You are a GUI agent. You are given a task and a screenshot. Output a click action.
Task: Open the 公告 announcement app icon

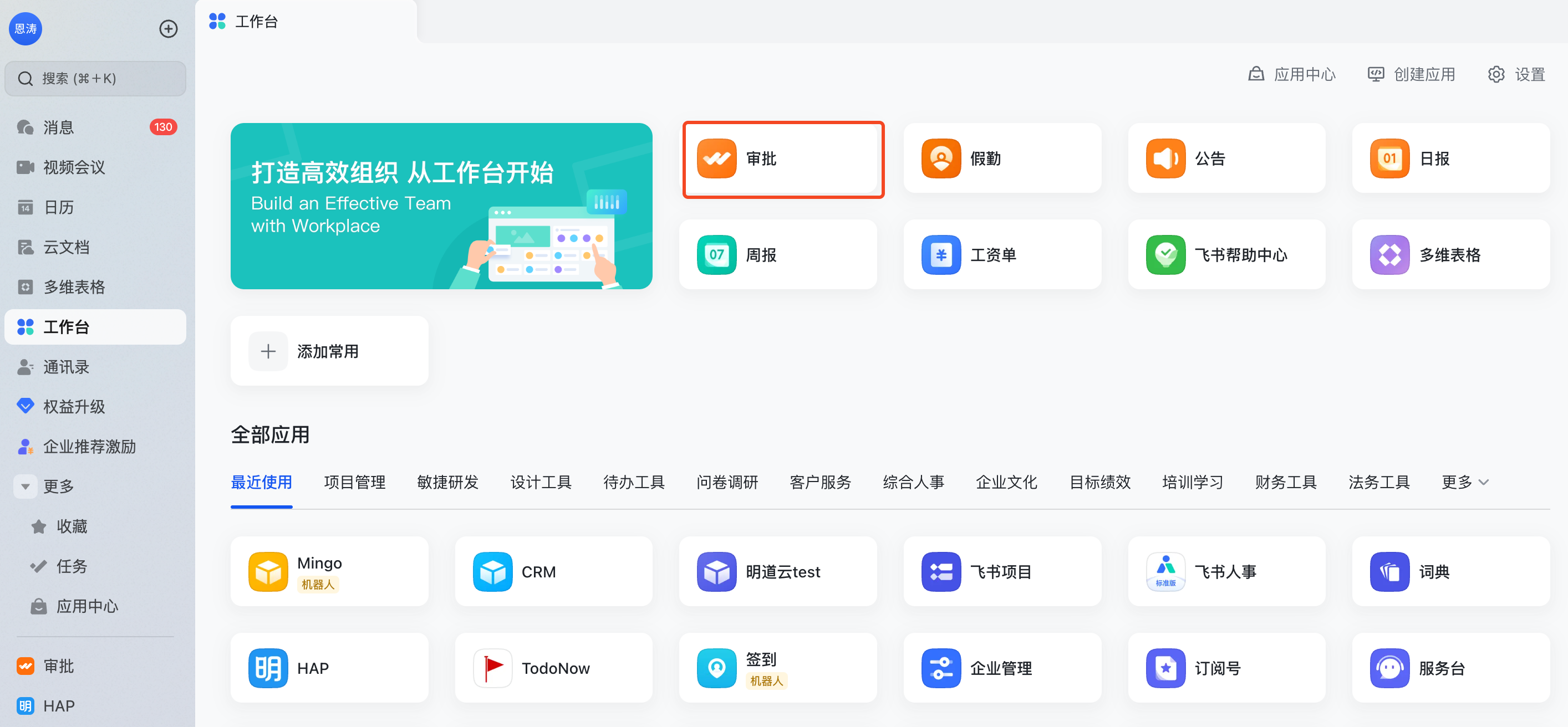coord(1165,159)
